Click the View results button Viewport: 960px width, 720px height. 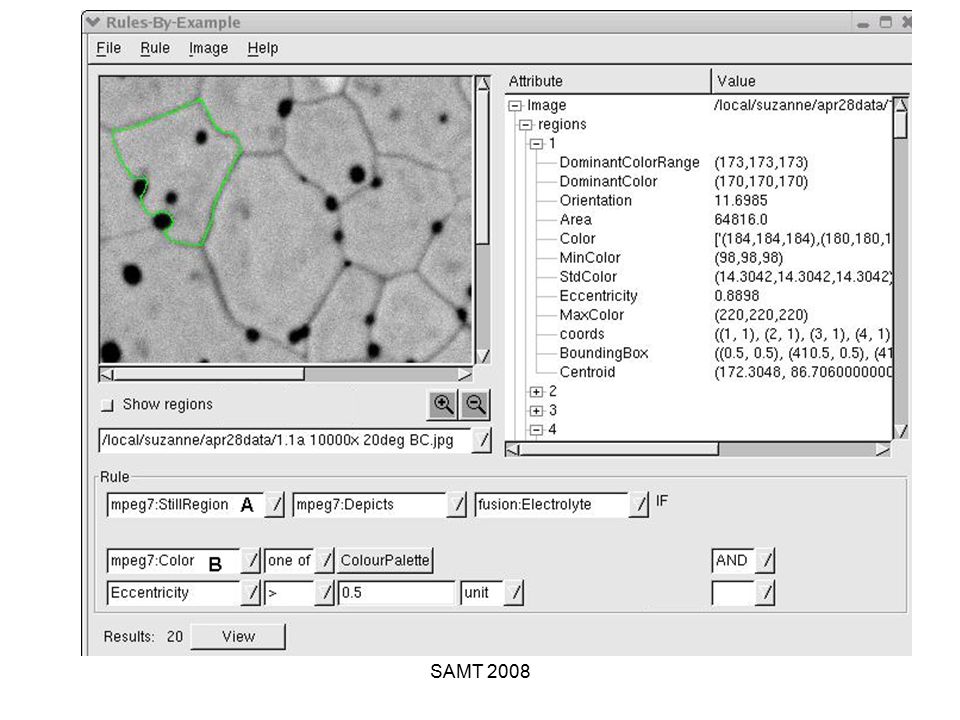coord(238,637)
